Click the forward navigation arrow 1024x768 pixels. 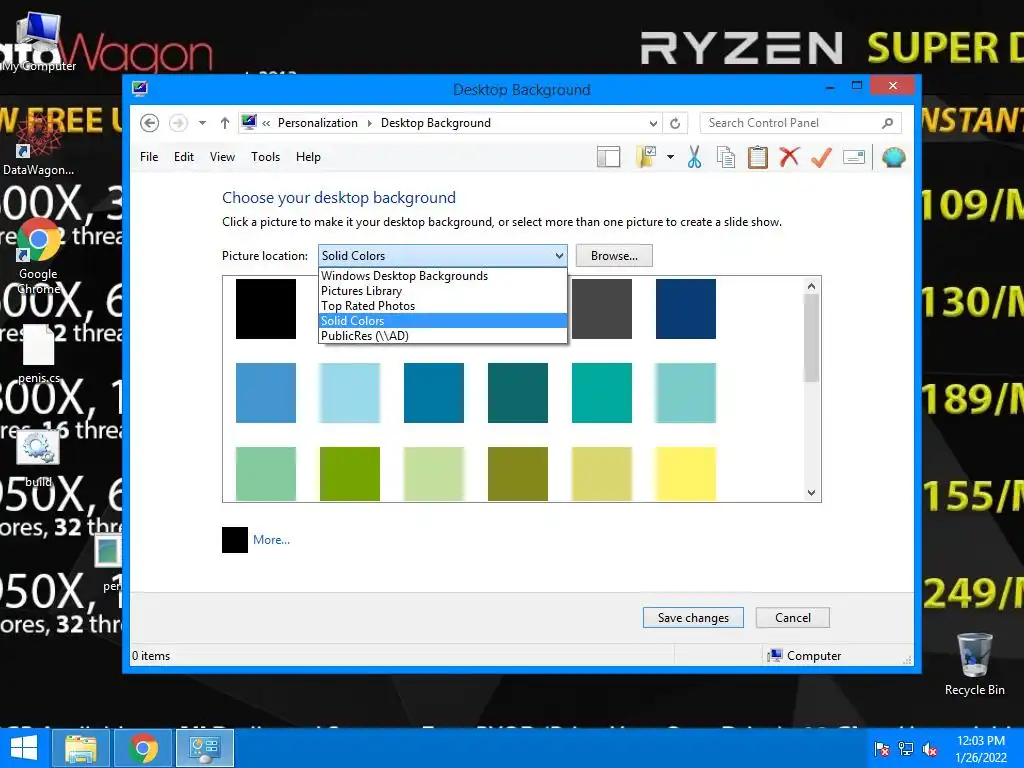click(178, 123)
